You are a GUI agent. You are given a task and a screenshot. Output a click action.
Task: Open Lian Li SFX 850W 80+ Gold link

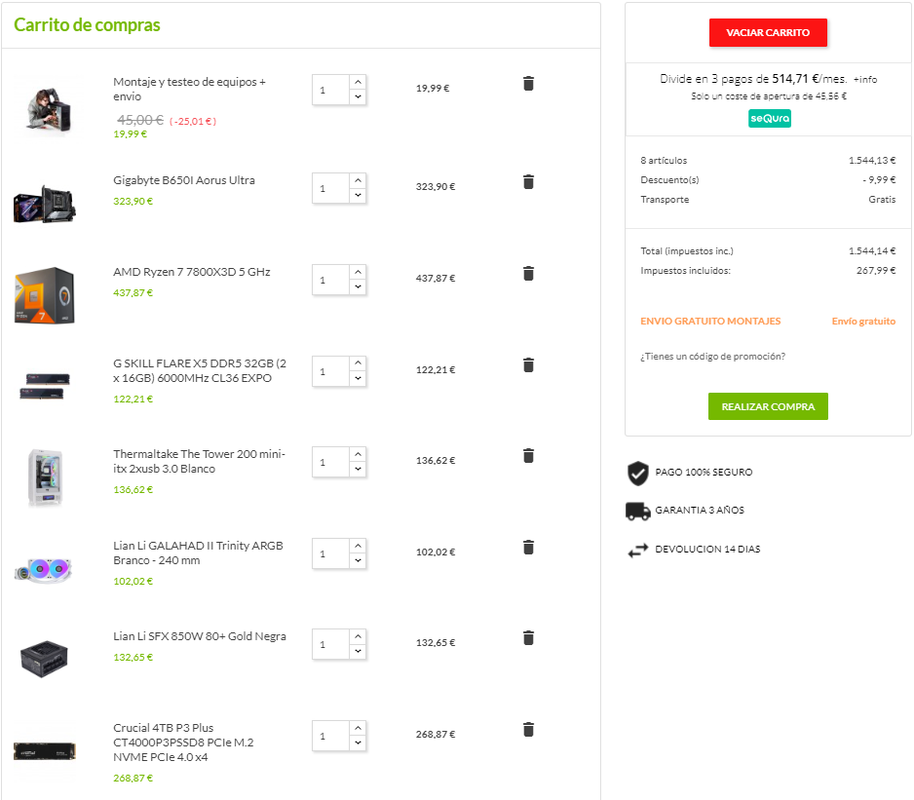[200, 636]
